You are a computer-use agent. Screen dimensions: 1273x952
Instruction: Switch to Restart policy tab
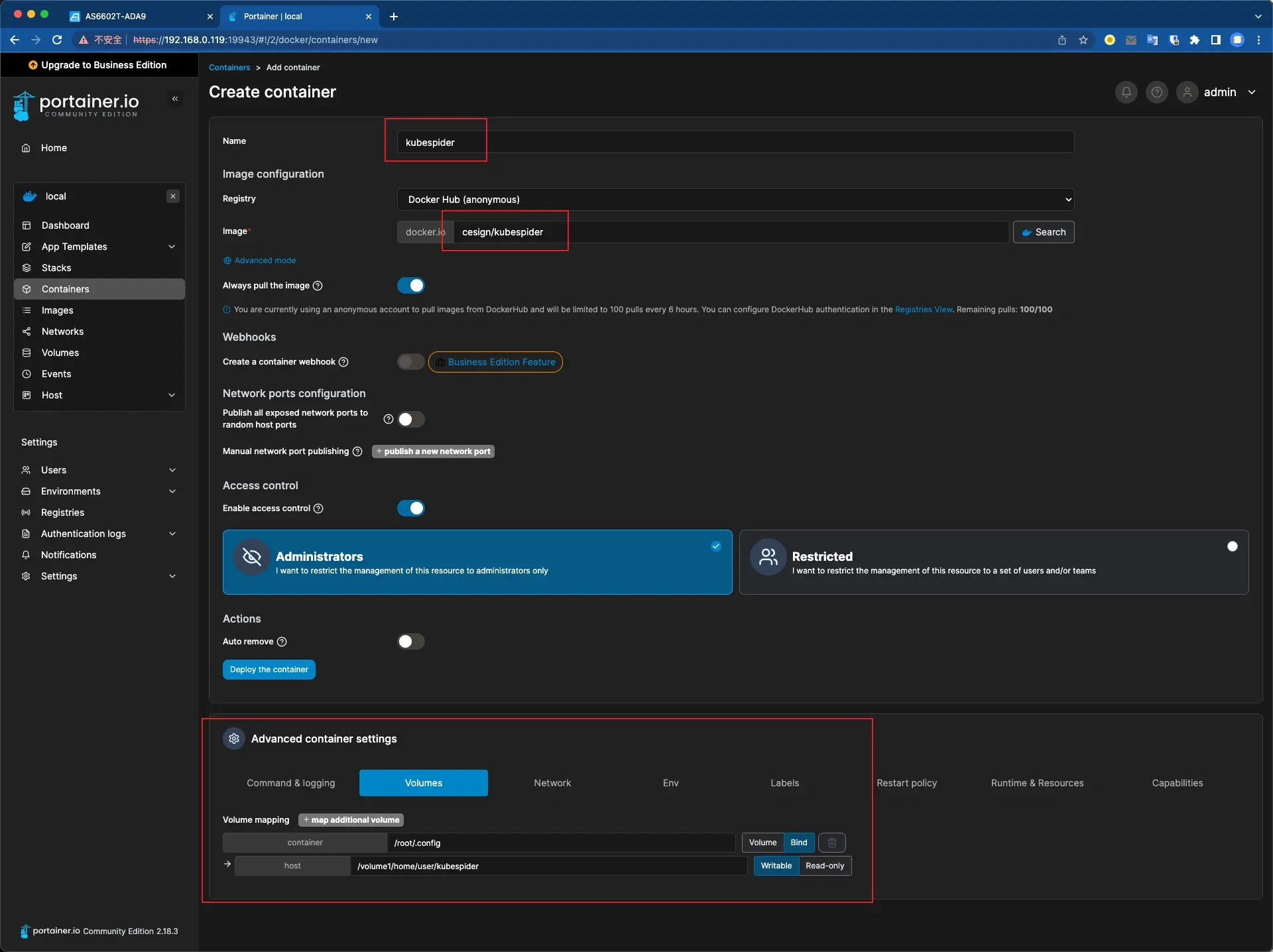[907, 783]
